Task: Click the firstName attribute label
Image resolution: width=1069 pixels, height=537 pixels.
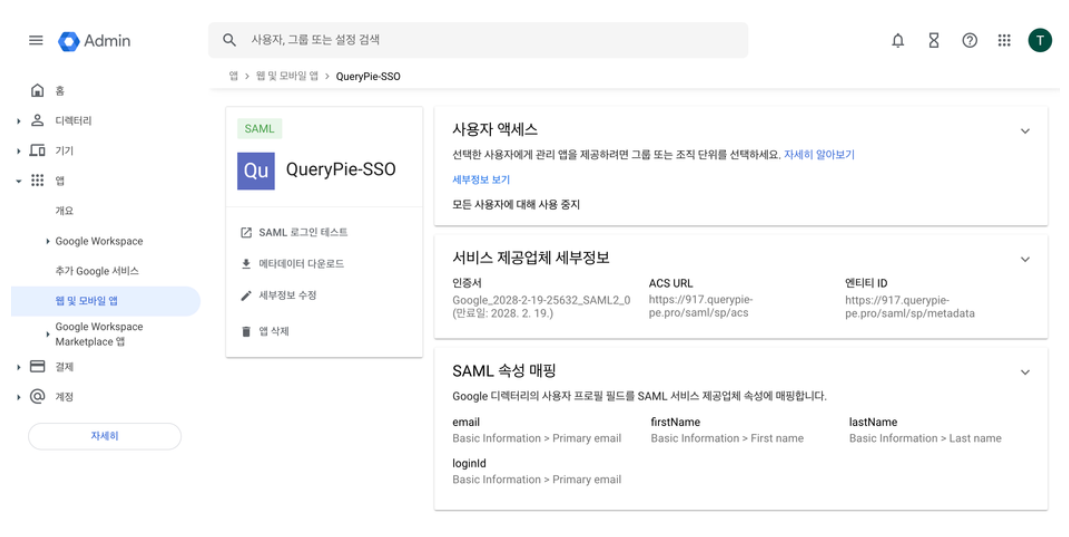Action: pos(675,422)
